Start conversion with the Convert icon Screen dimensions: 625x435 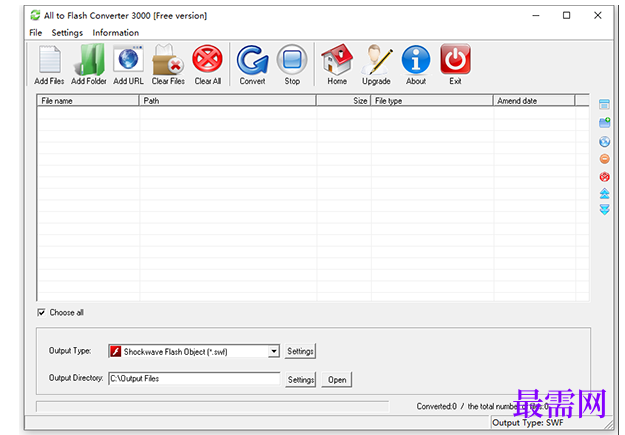pyautogui.click(x=252, y=60)
